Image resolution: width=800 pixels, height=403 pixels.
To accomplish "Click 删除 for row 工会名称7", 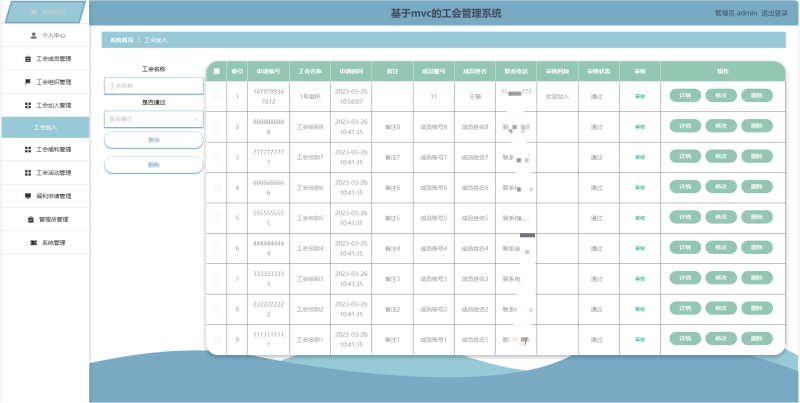I will pos(757,156).
